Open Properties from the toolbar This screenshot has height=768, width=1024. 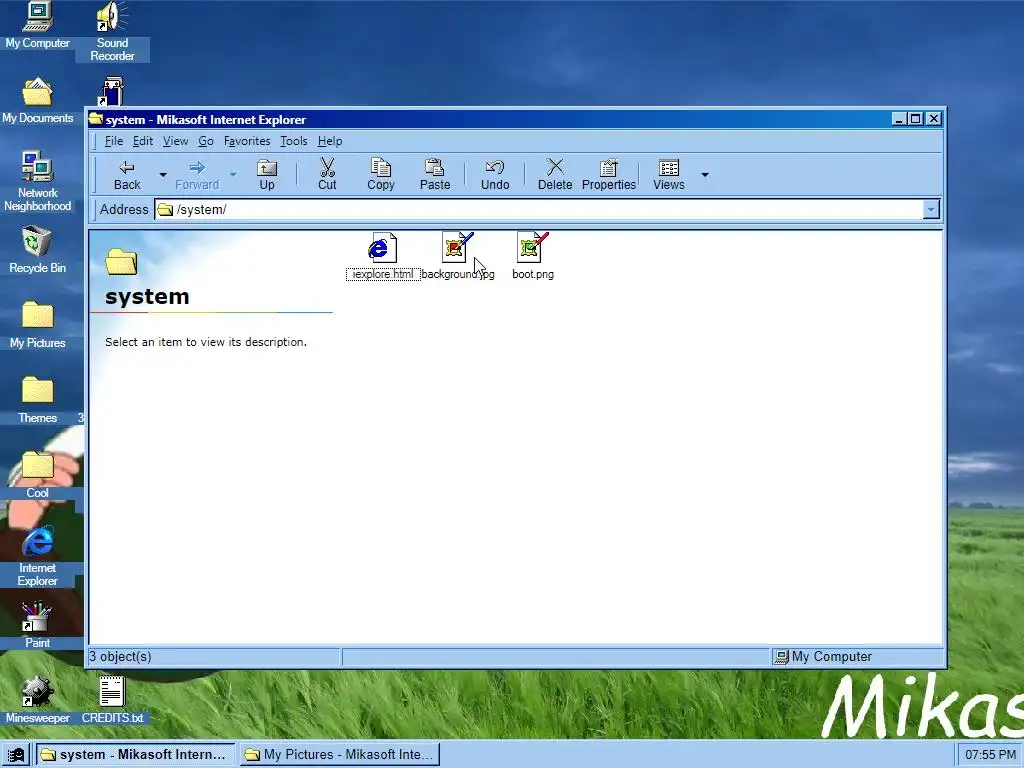609,174
